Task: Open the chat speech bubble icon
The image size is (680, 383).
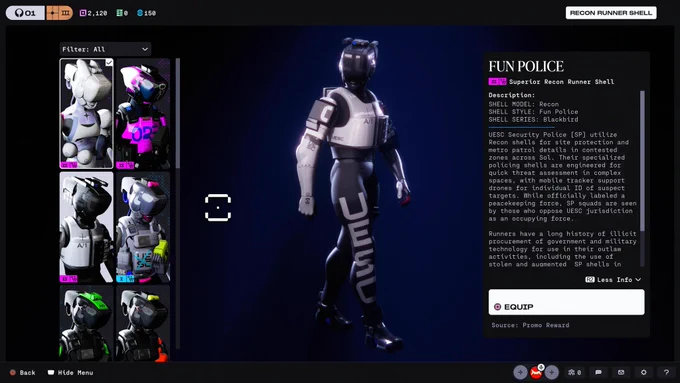Action: pos(598,372)
